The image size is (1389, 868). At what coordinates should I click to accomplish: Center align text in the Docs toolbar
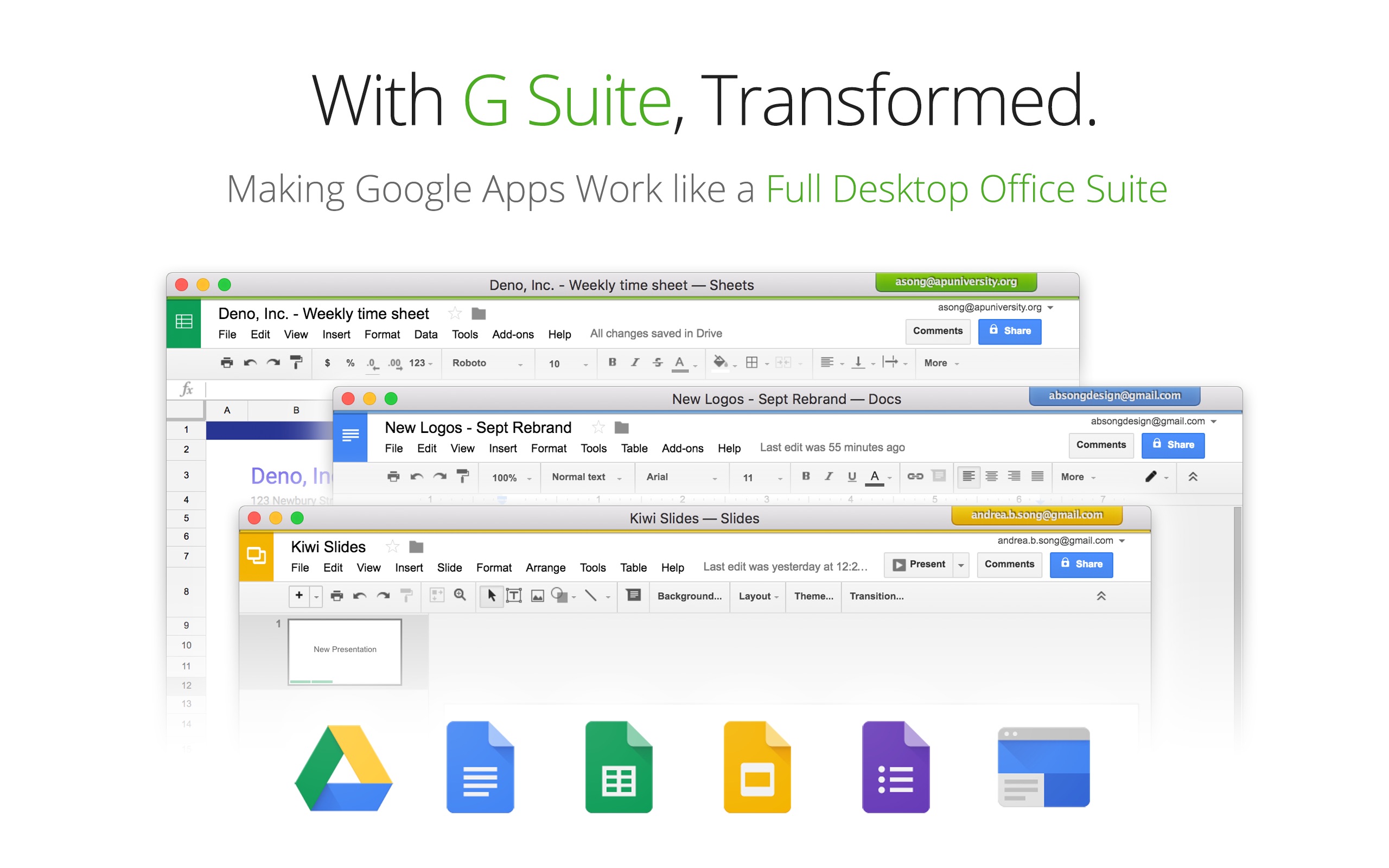point(991,476)
